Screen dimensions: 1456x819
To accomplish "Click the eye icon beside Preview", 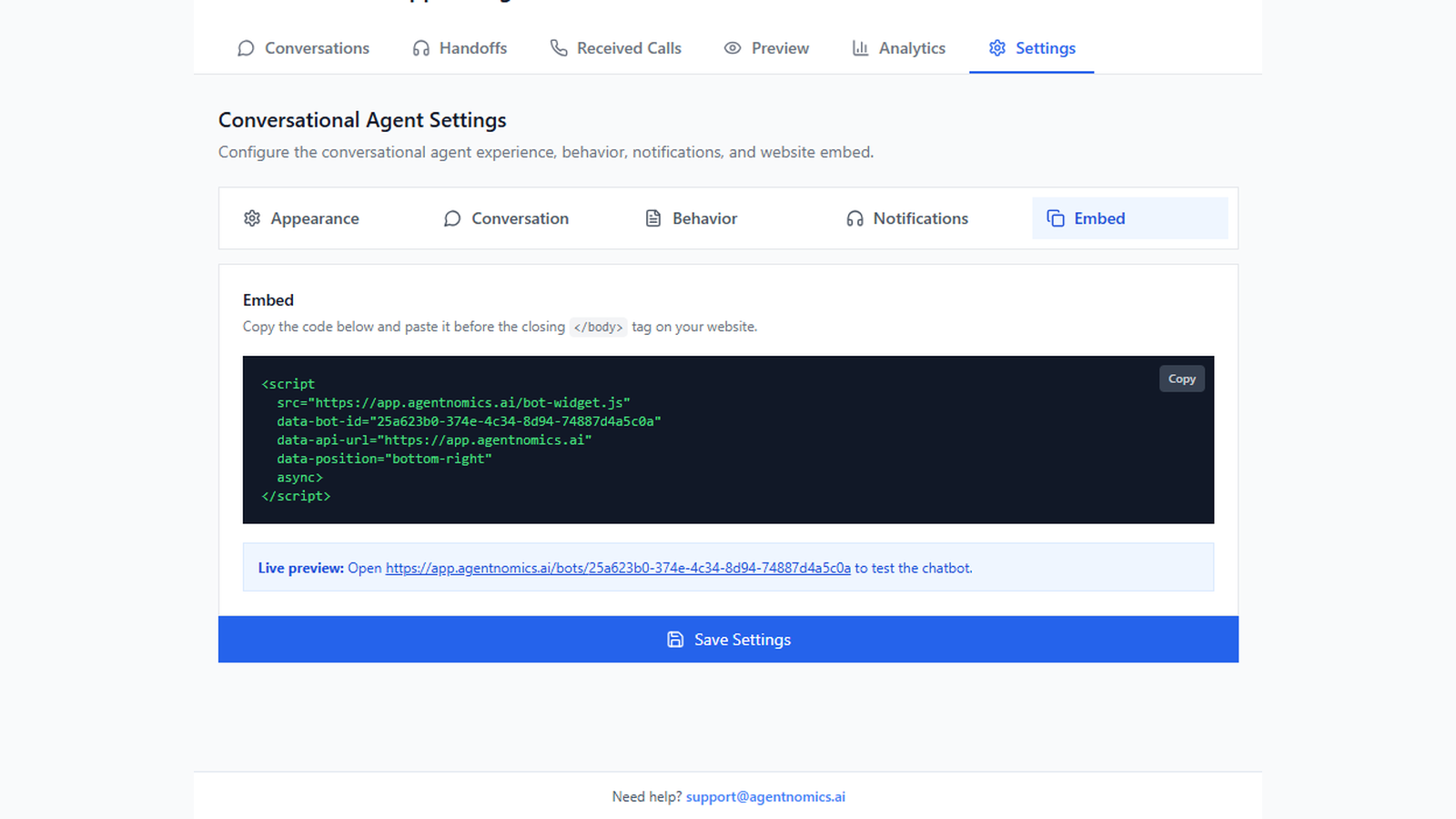I will coord(733,48).
